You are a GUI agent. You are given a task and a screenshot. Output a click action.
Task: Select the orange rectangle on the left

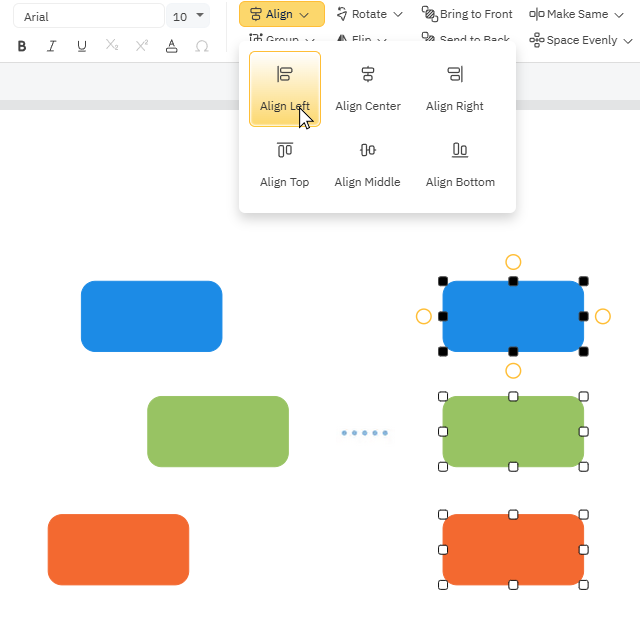pyautogui.click(x=118, y=549)
